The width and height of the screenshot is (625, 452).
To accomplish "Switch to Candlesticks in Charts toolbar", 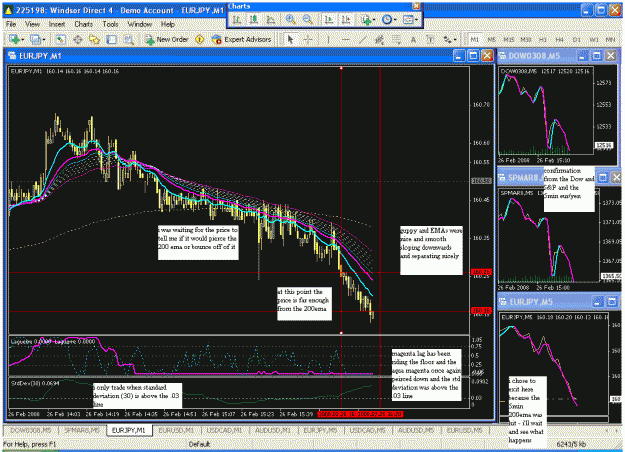I will pos(254,19).
